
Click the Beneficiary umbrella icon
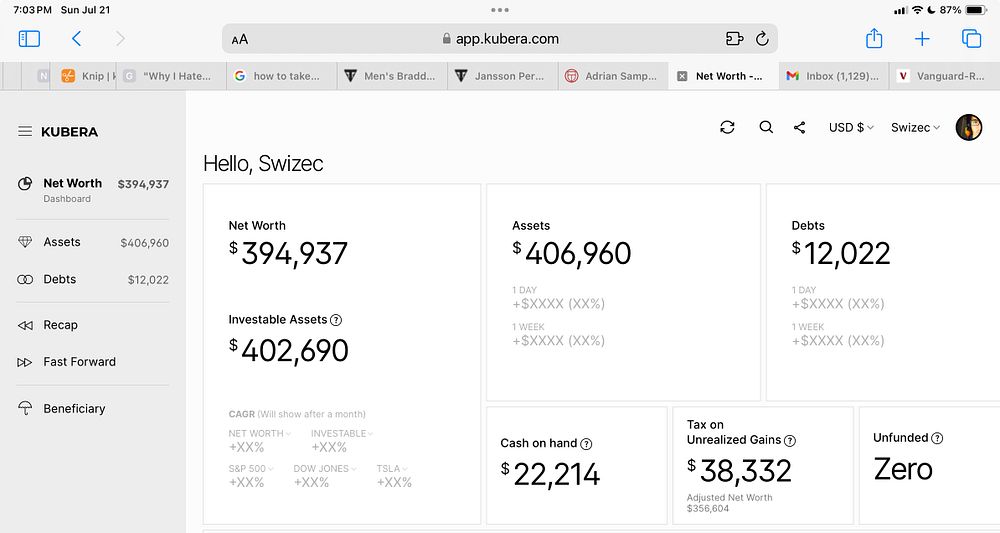(x=25, y=408)
